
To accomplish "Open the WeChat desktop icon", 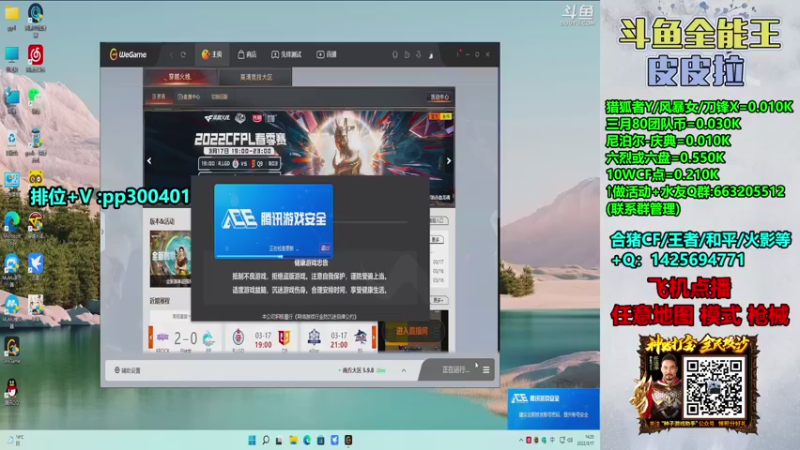I will click(x=35, y=99).
